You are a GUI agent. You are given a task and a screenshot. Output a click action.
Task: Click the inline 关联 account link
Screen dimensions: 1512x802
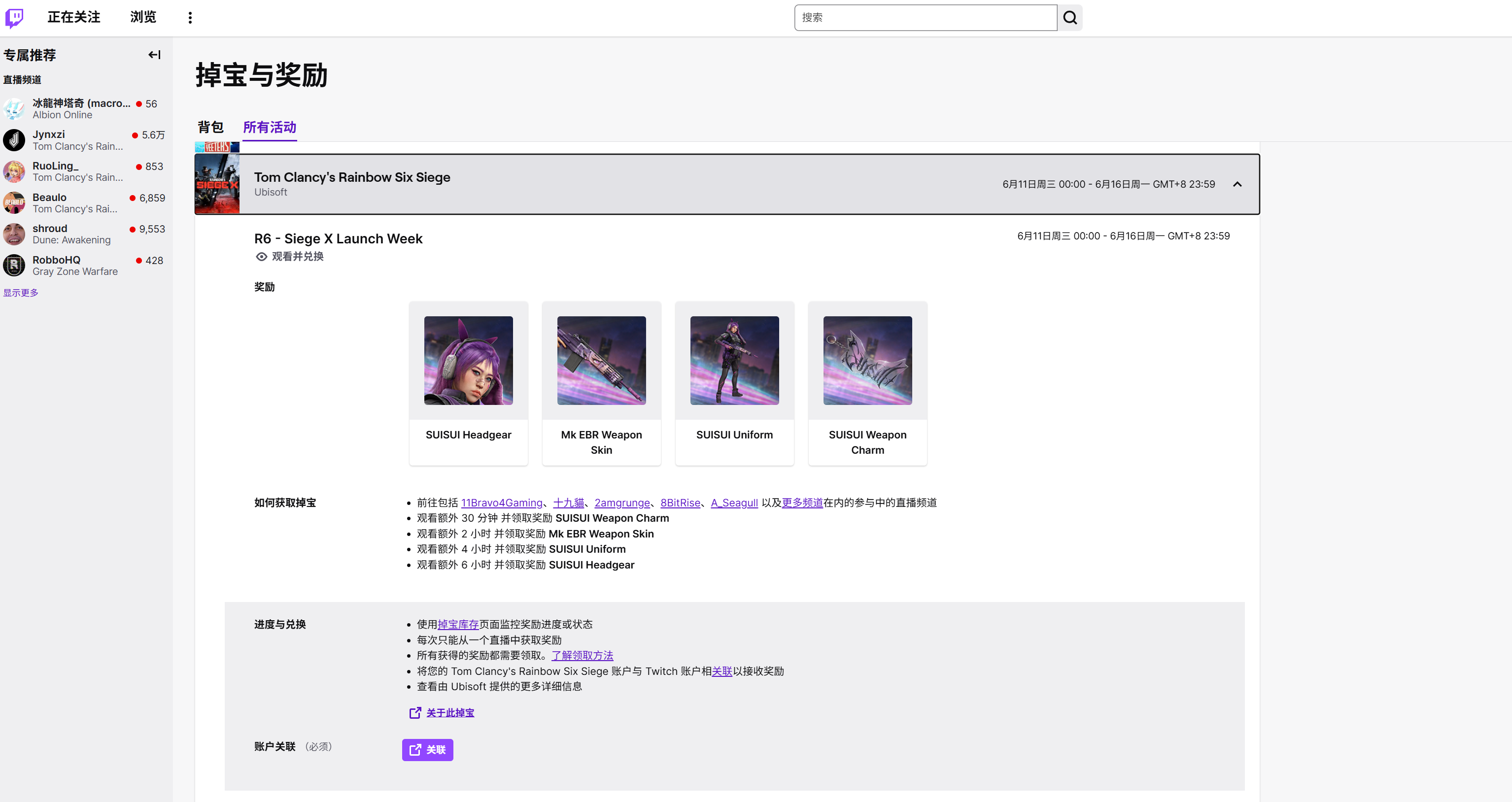pos(722,671)
